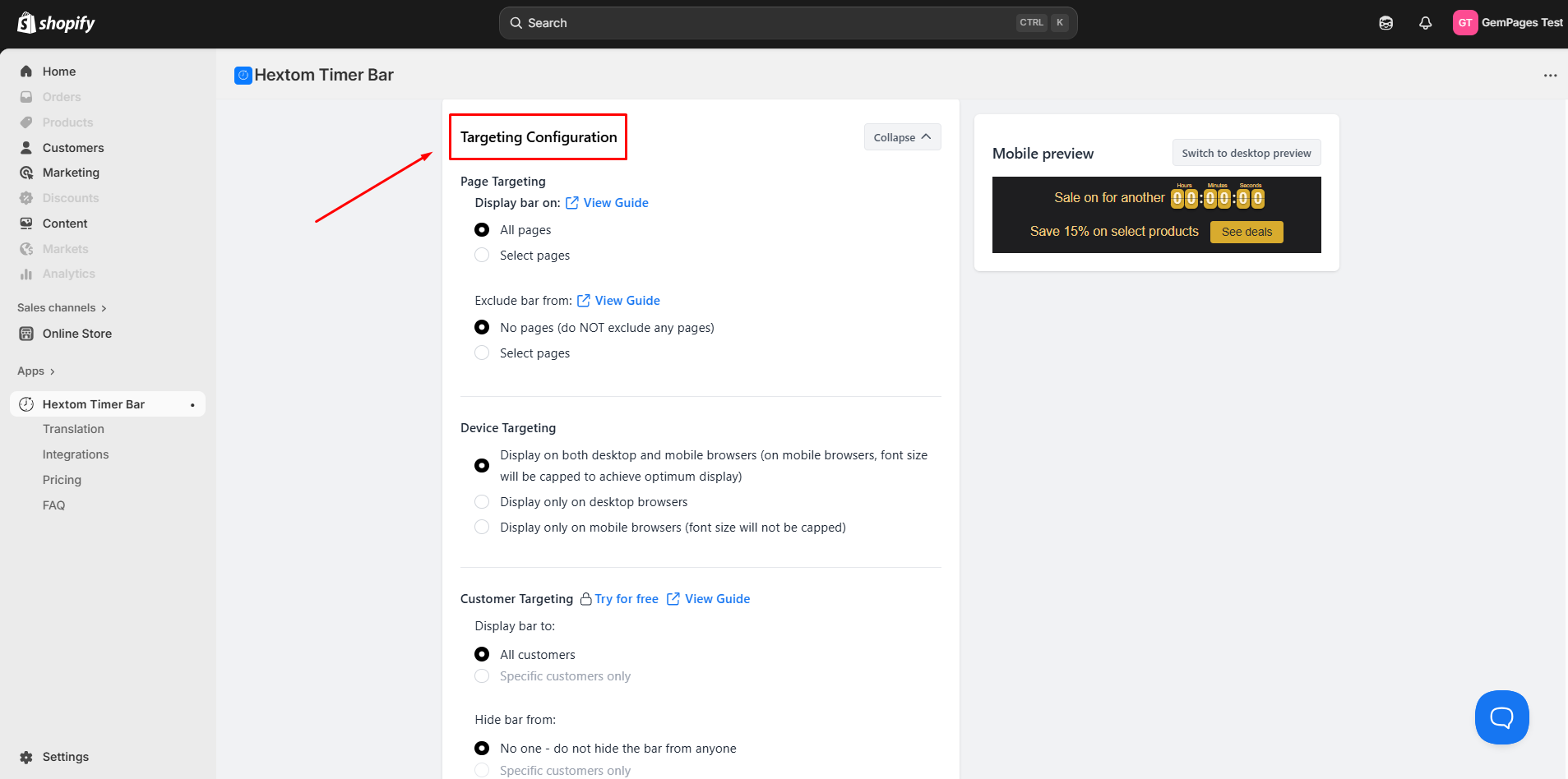Screen dimensions: 1568x779
Task: Collapse the Targeting Configuration section
Action: click(902, 137)
